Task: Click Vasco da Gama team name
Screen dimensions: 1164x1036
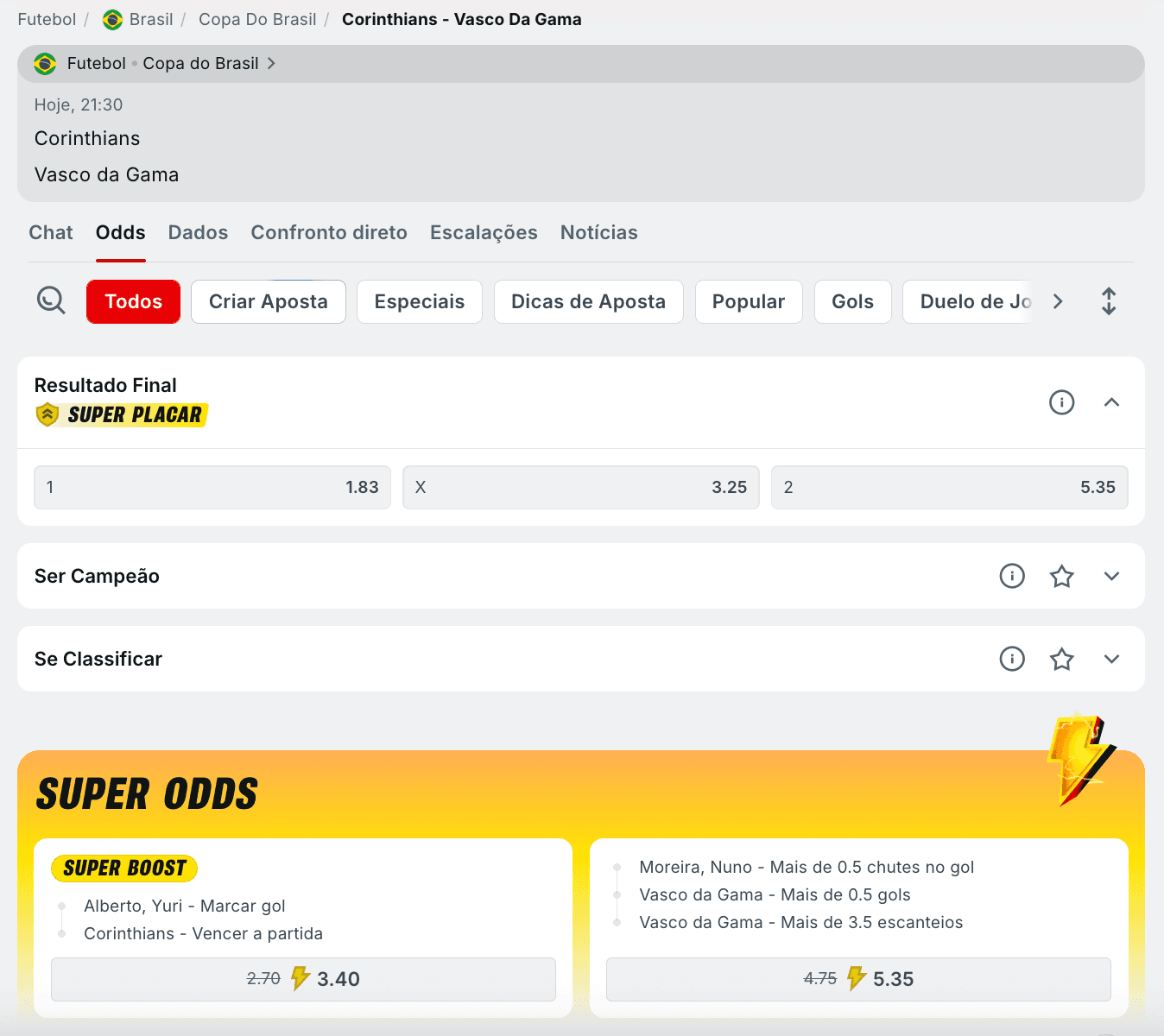Action: (107, 174)
